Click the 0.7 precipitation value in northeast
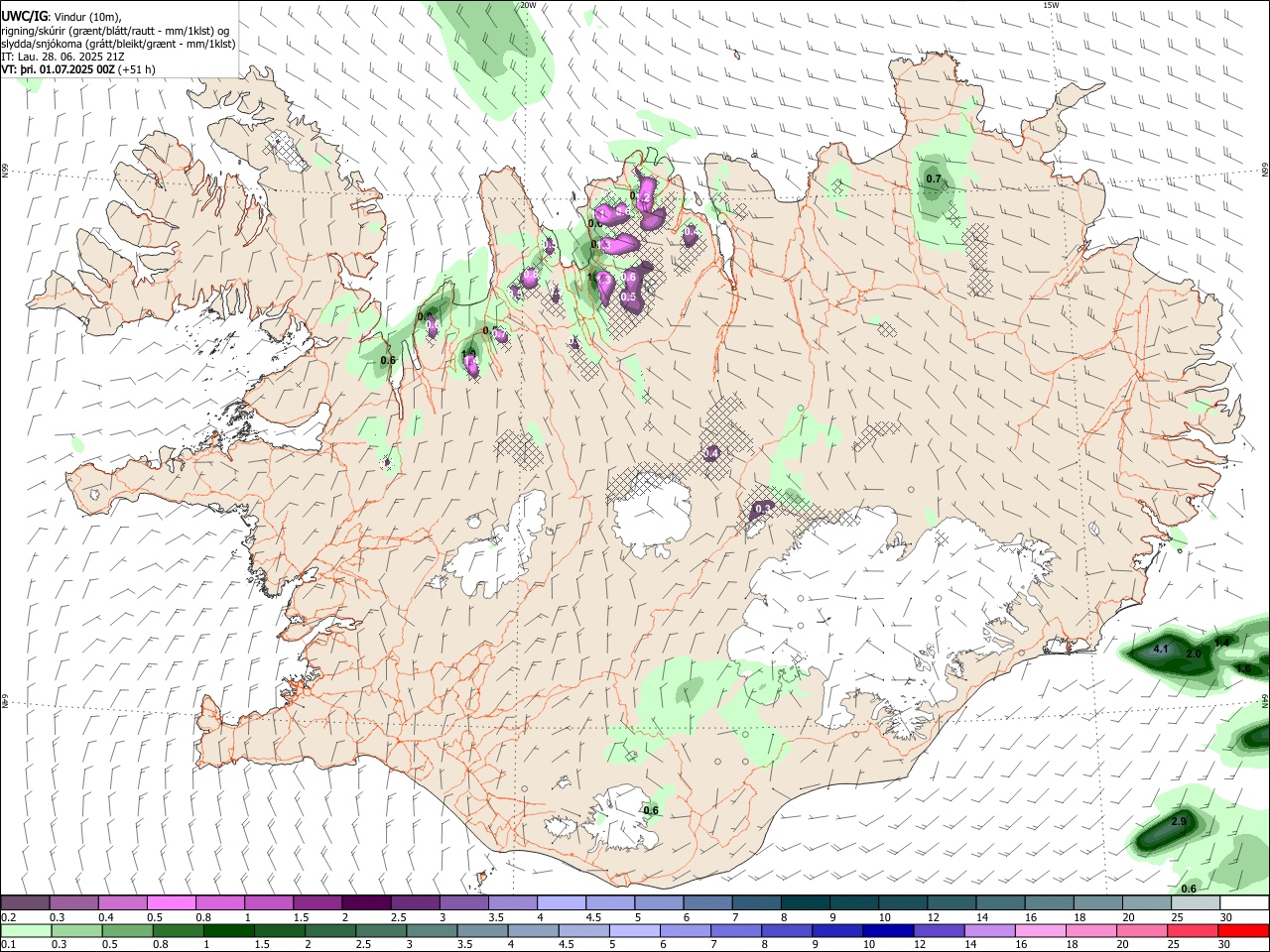 point(934,179)
